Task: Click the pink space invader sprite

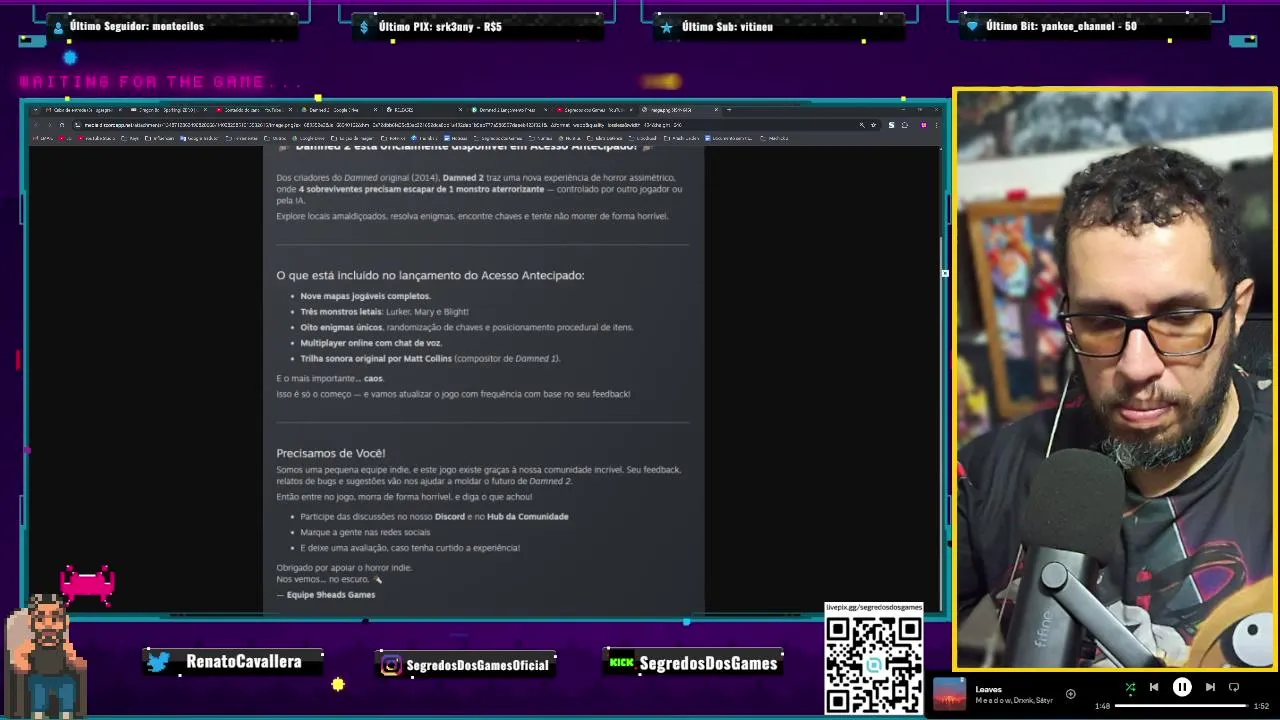Action: (88, 585)
